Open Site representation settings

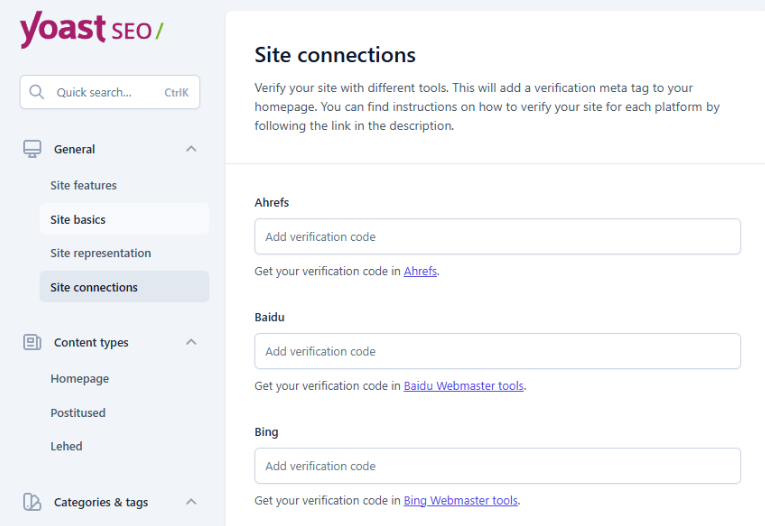tap(101, 253)
